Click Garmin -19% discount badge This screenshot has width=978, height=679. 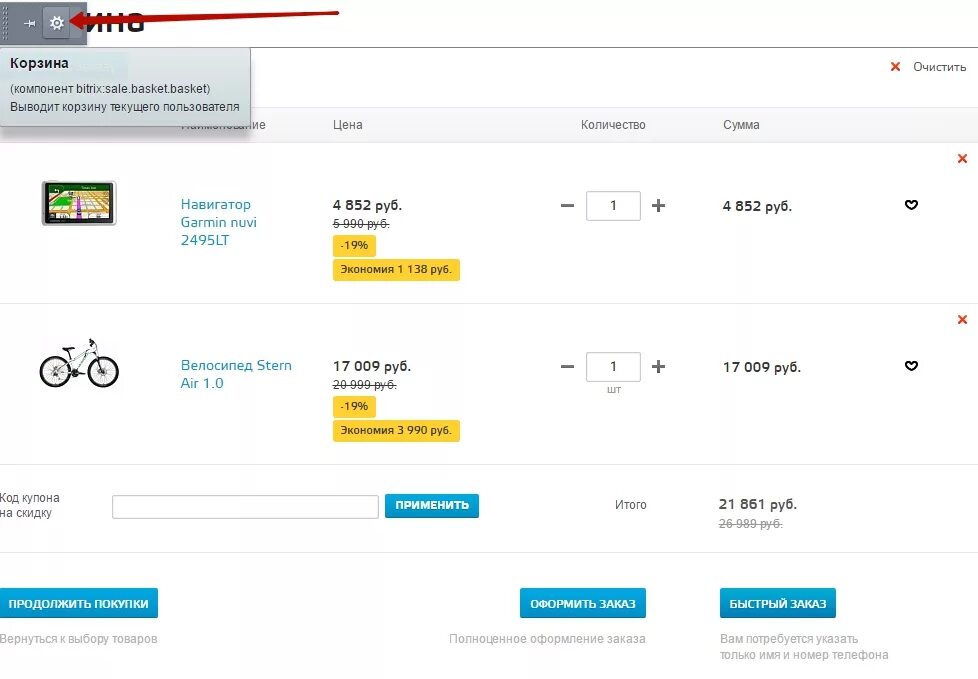[354, 246]
